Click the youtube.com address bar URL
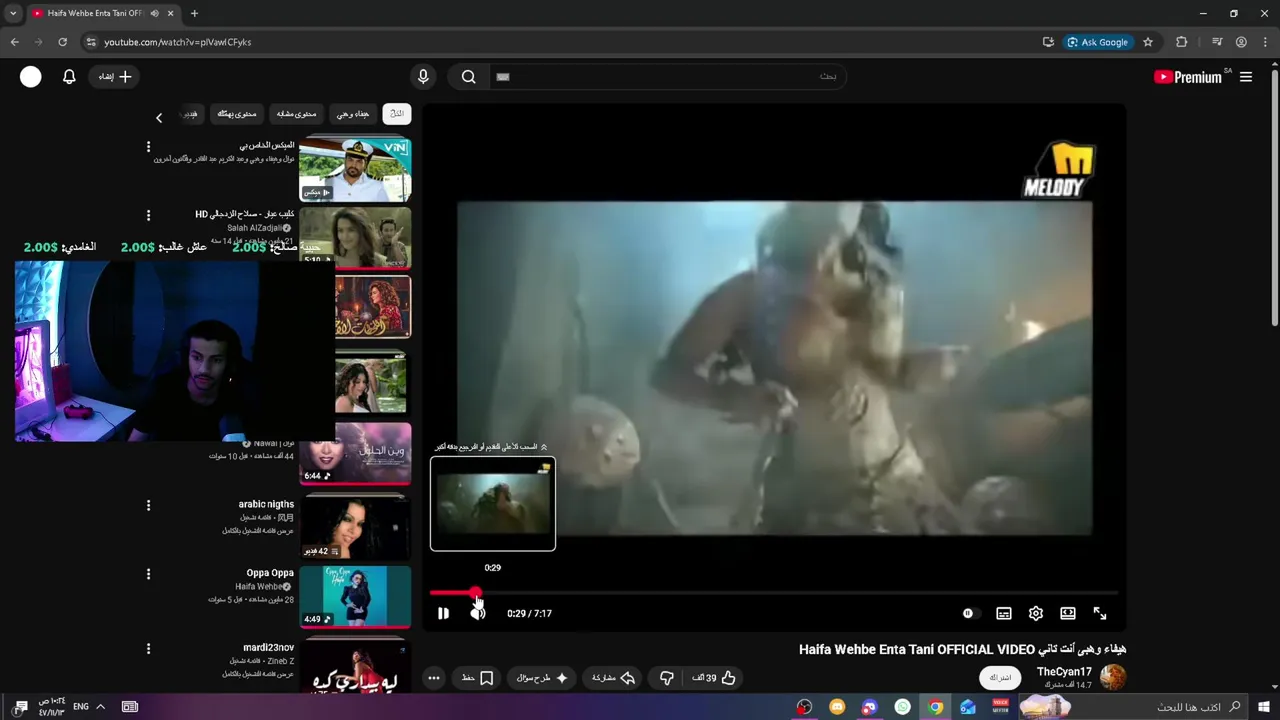 (x=178, y=42)
